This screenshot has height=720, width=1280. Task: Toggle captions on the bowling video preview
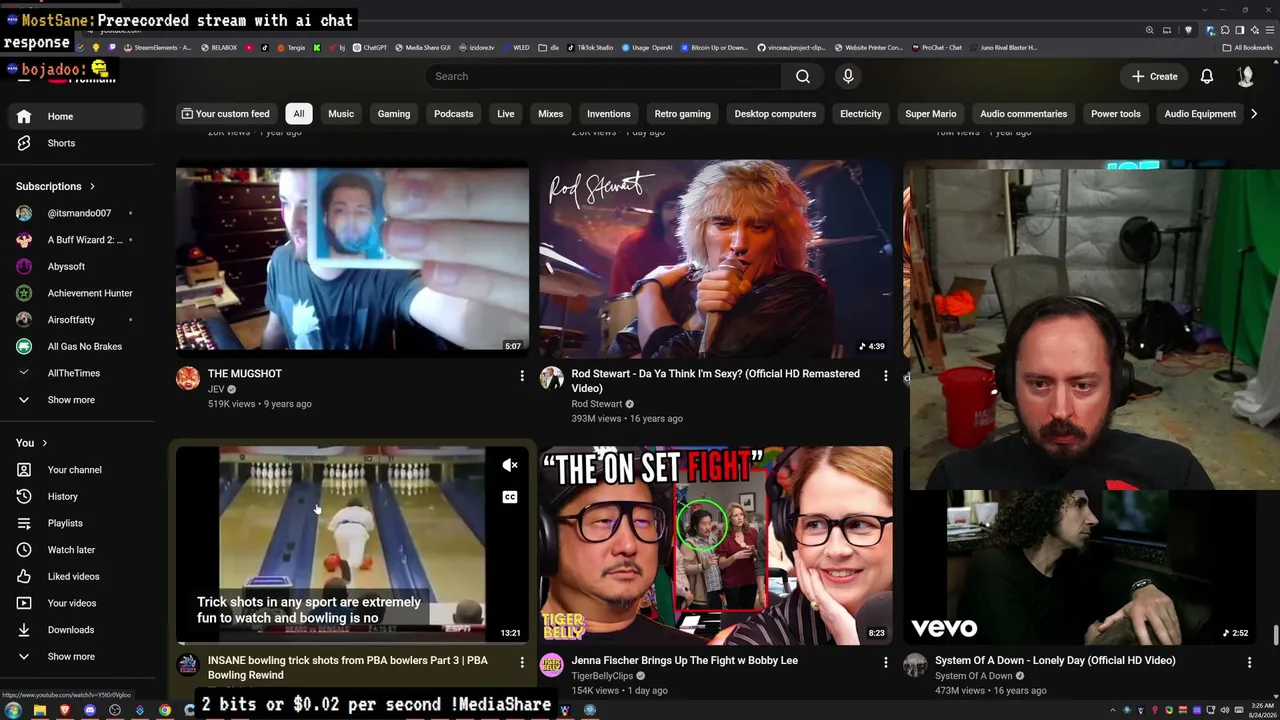510,497
